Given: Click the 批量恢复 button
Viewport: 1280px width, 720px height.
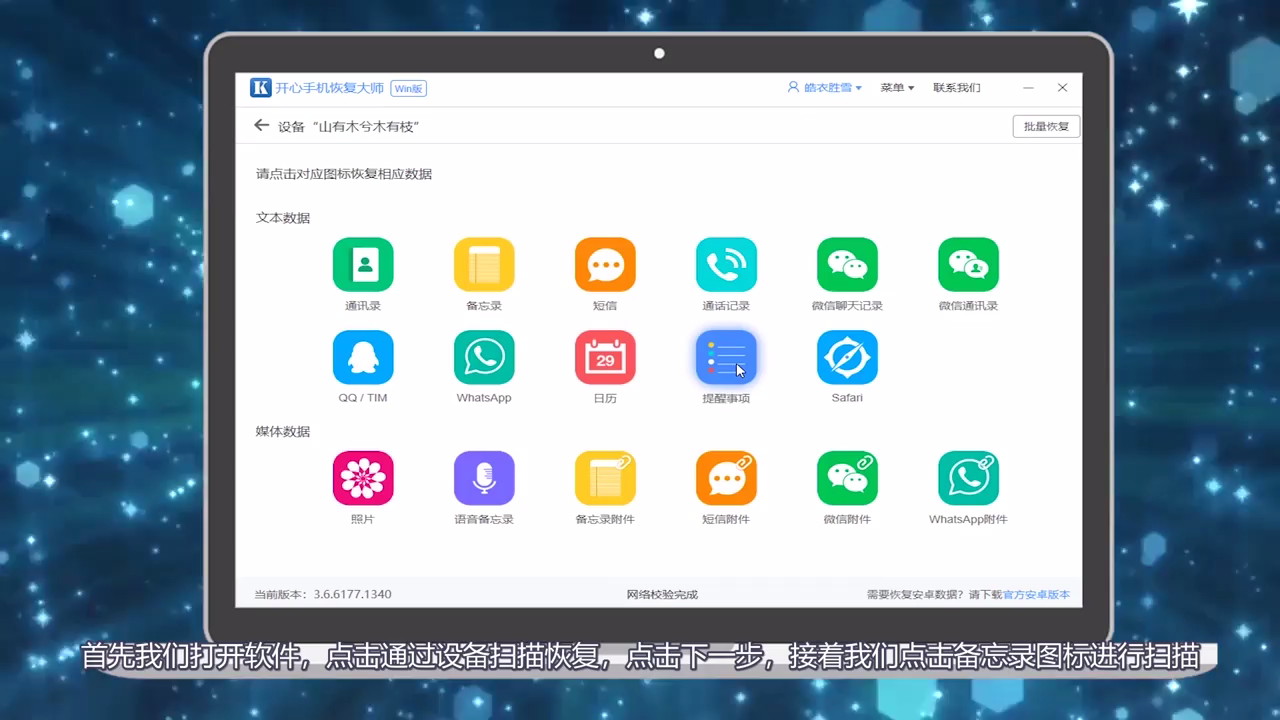Looking at the screenshot, I should point(1045,126).
